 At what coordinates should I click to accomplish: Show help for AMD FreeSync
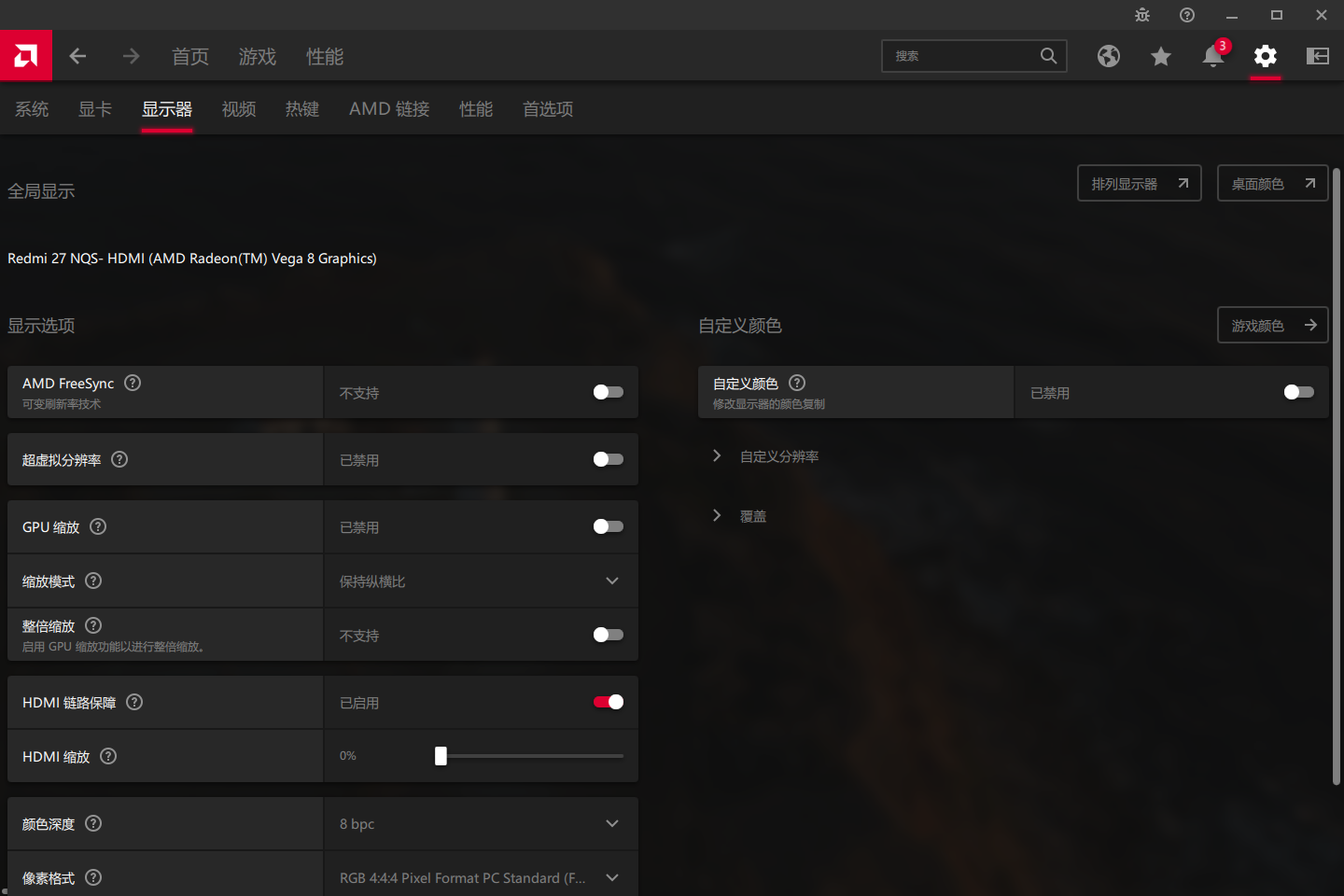(x=133, y=383)
